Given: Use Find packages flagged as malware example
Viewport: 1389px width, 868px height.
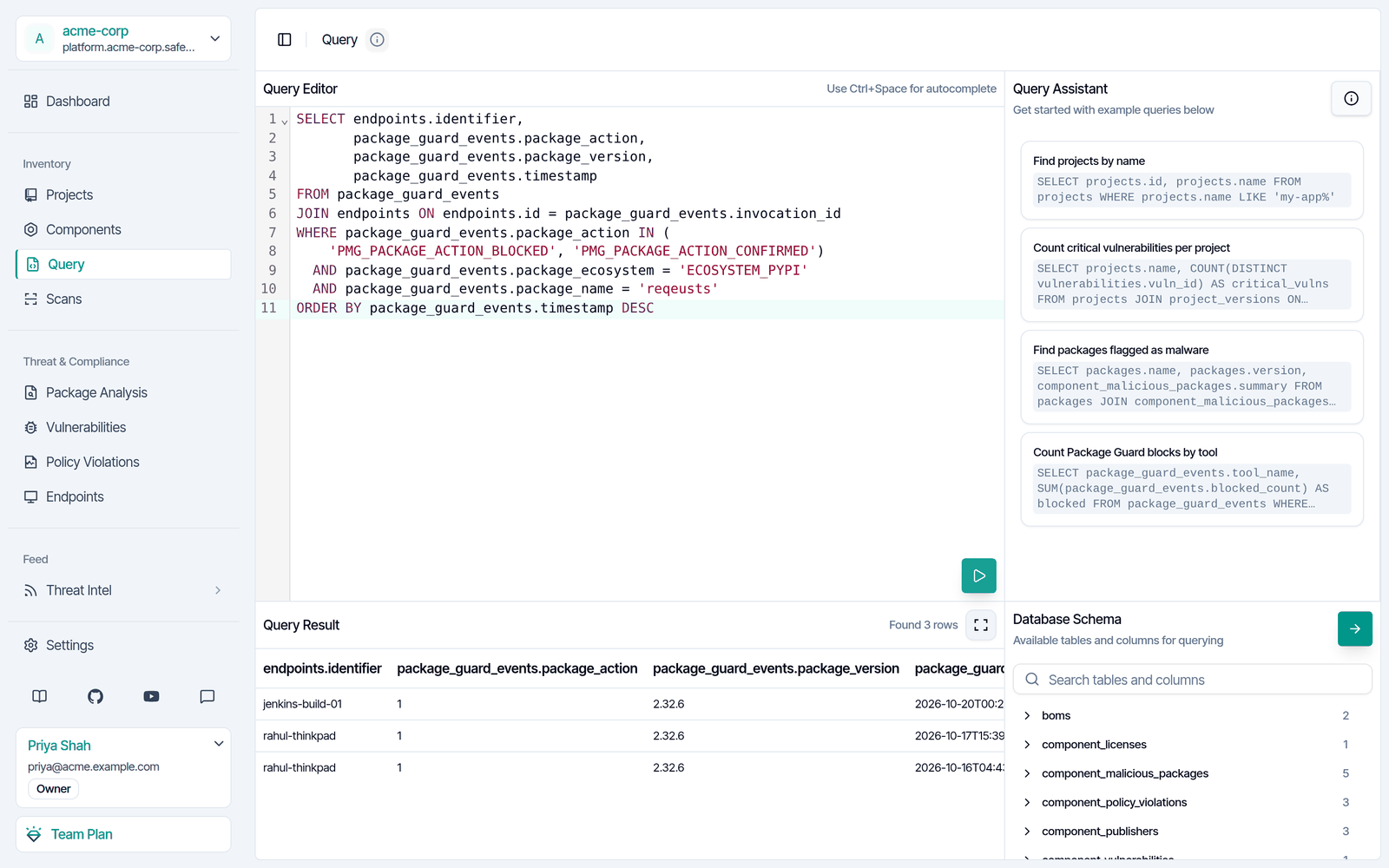Looking at the screenshot, I should (x=1192, y=378).
